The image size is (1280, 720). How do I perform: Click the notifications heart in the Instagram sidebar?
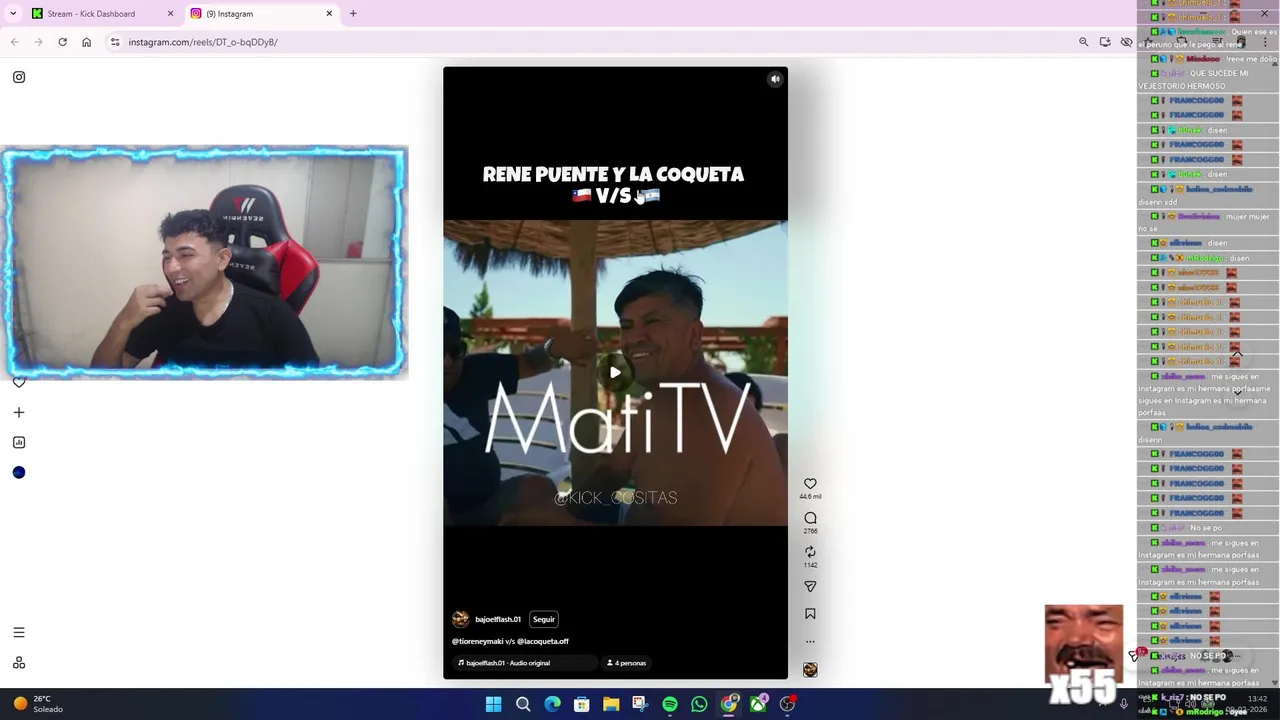(x=19, y=382)
